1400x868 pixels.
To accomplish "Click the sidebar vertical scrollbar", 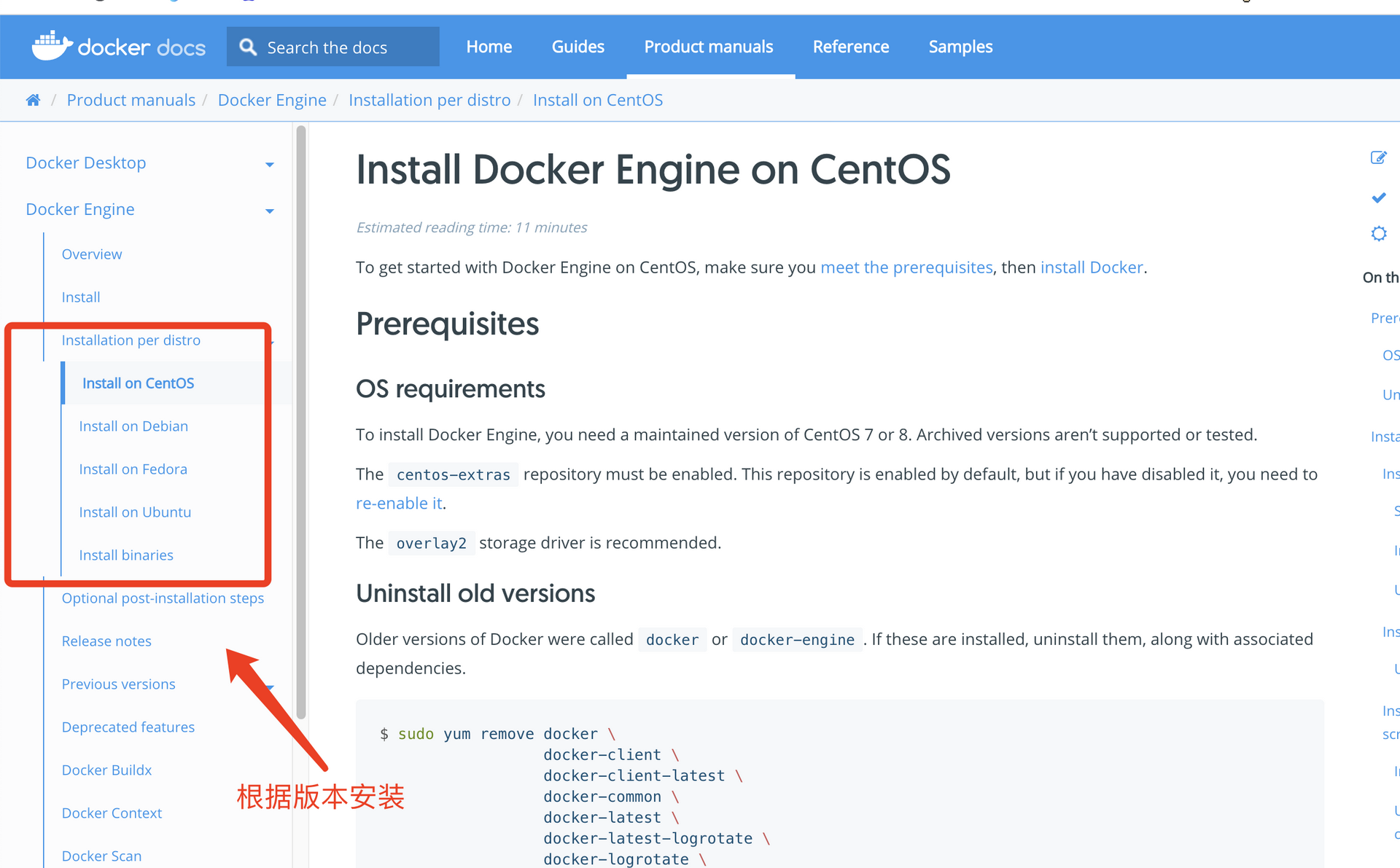I will click(301, 423).
